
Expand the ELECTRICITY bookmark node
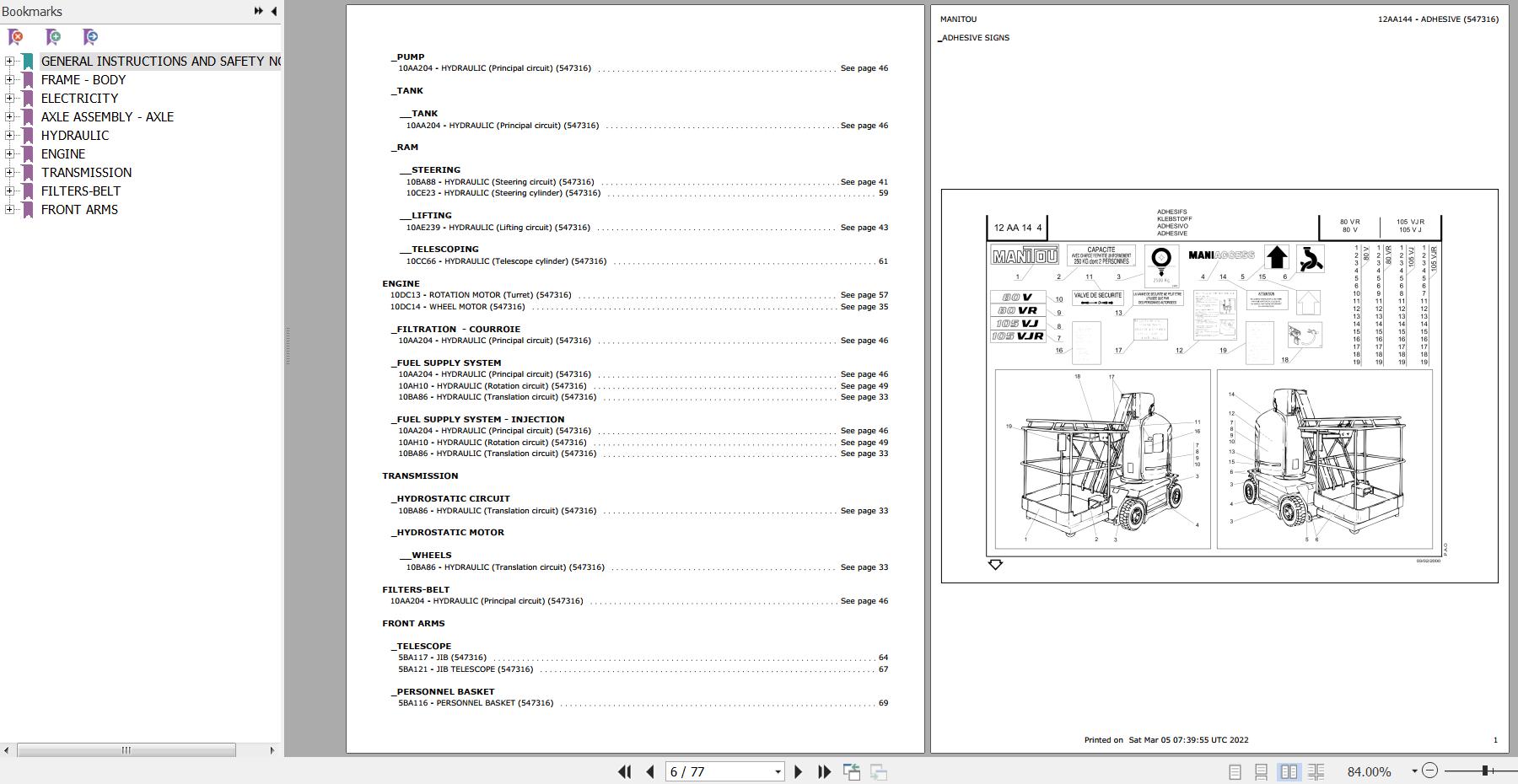[x=9, y=98]
